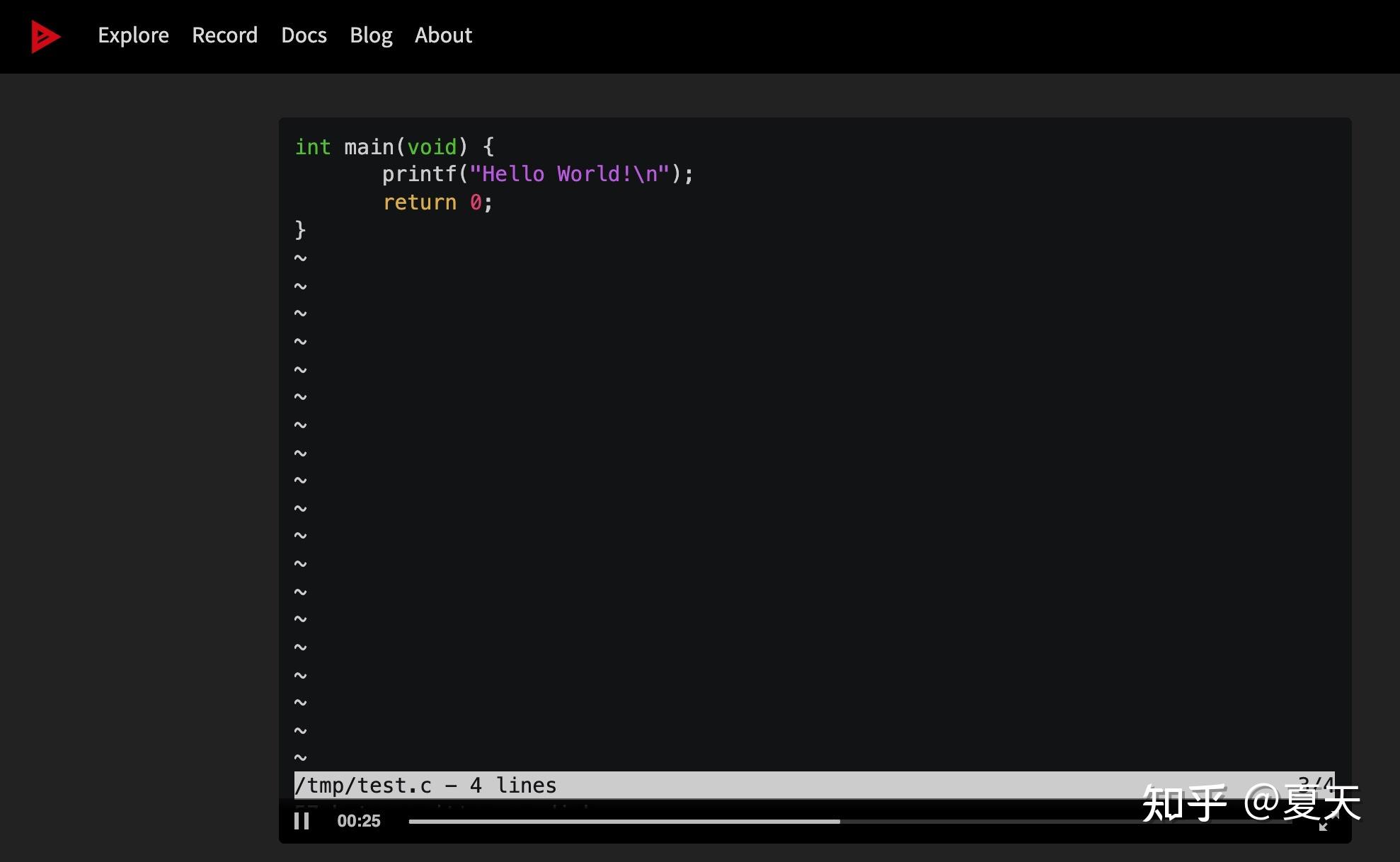This screenshot has width=1400, height=862.
Task: Click the /tmp/test.c status line text
Action: [x=425, y=786]
